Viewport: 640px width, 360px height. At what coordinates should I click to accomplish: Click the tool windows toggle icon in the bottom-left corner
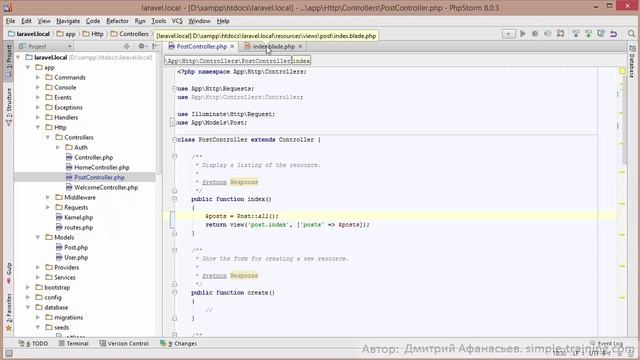[x=9, y=353]
